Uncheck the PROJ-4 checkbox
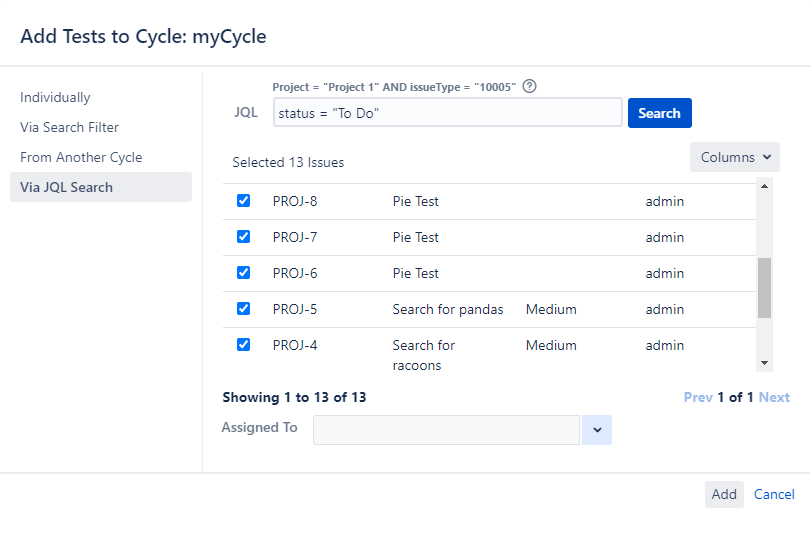 tap(243, 345)
